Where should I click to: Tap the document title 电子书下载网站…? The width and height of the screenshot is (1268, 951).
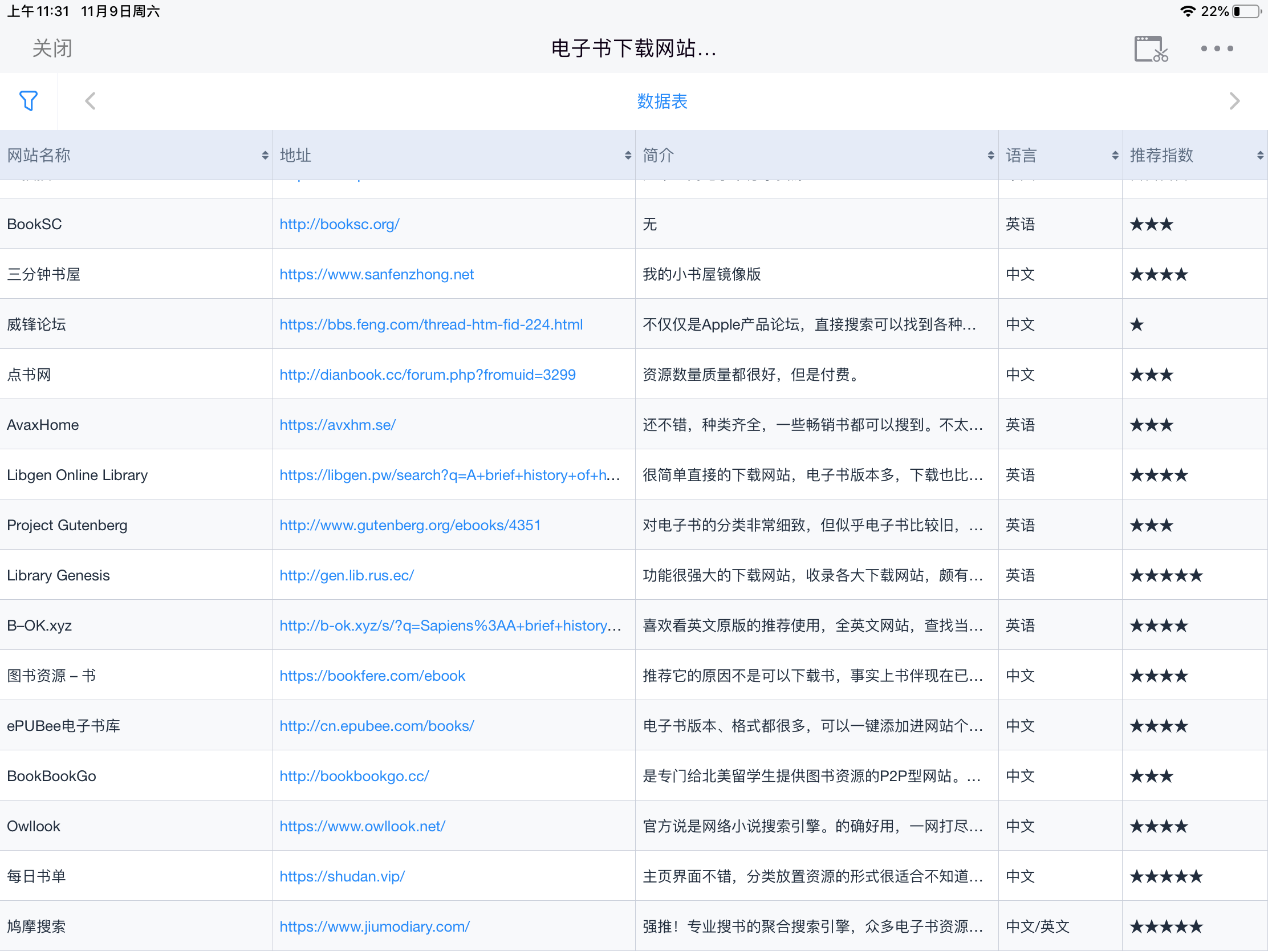click(634, 48)
